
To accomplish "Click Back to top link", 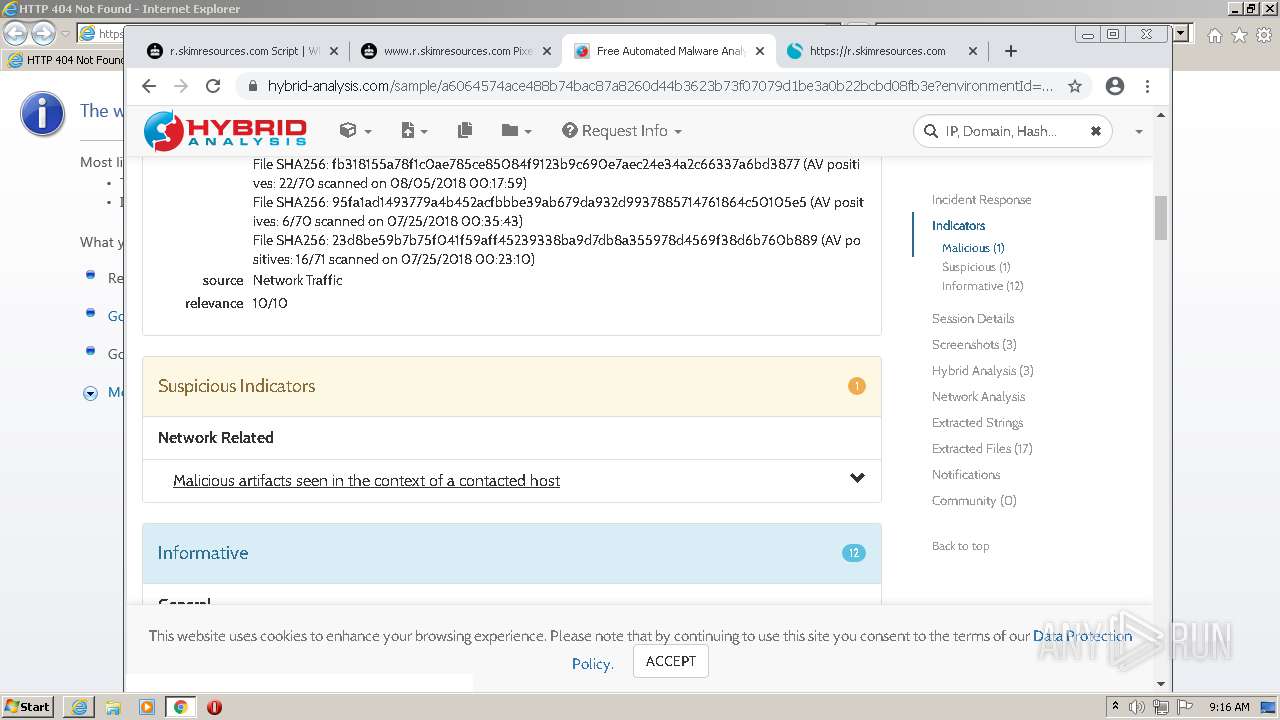I will pyautogui.click(x=960, y=546).
